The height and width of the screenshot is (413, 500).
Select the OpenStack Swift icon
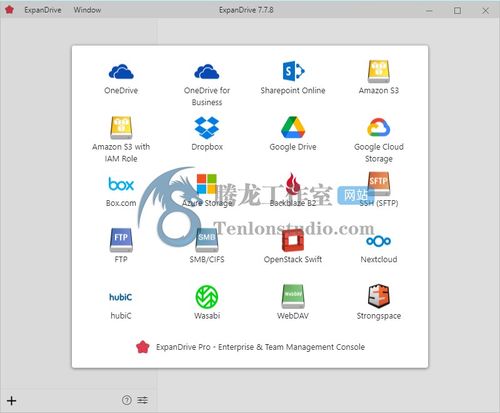293,240
